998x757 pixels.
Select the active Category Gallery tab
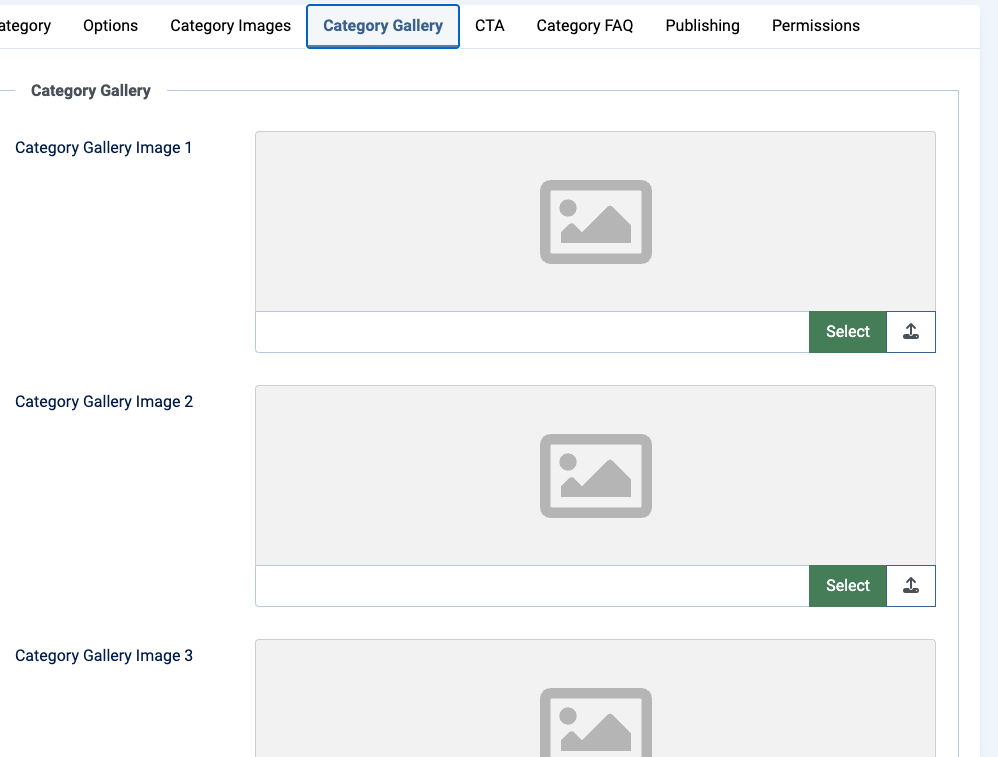pyautogui.click(x=382, y=26)
